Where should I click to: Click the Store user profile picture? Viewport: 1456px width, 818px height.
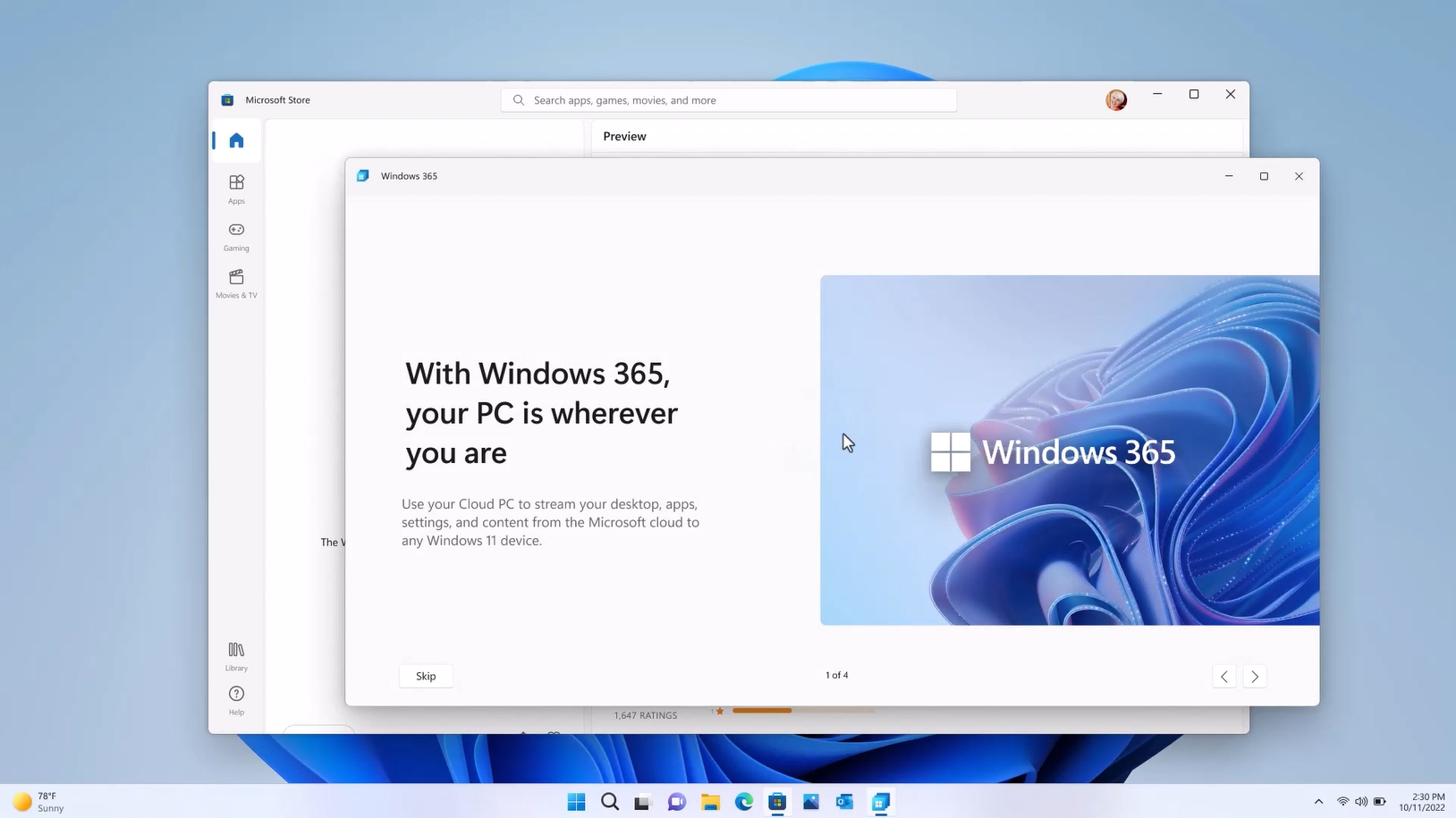pos(1116,100)
